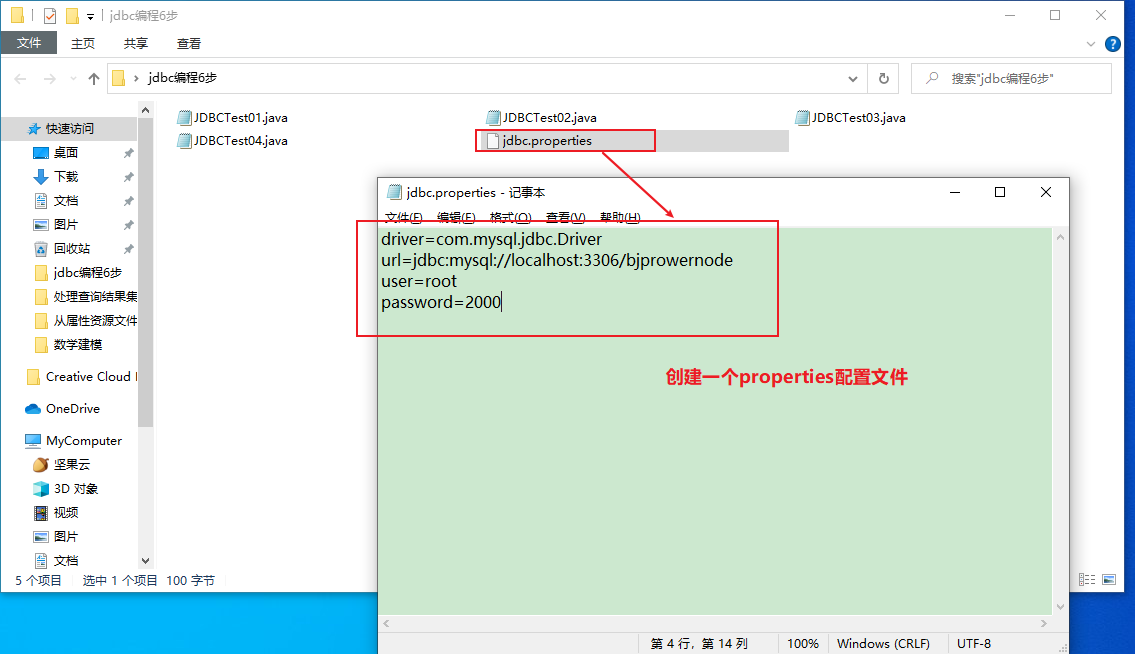Open Notepad 格式 menu
Viewport: 1135px width, 654px height.
(x=510, y=217)
